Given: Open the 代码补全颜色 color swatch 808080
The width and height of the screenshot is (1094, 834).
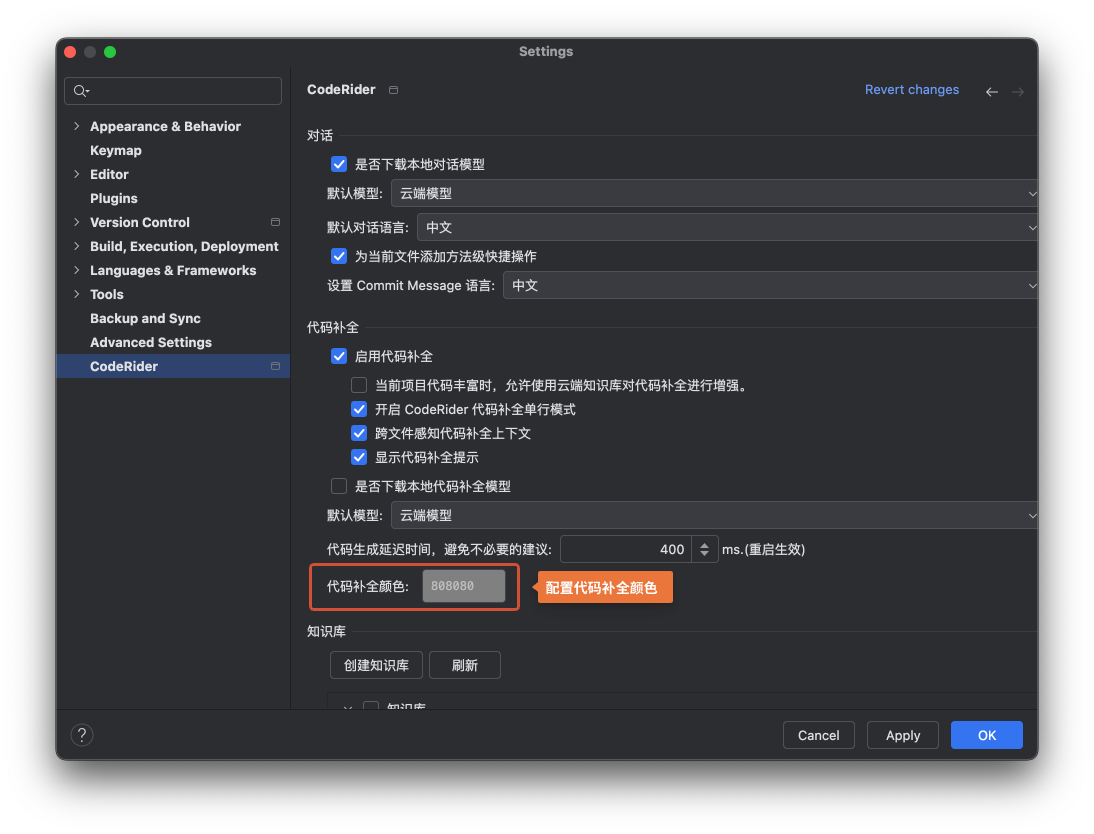Looking at the screenshot, I should click(463, 586).
